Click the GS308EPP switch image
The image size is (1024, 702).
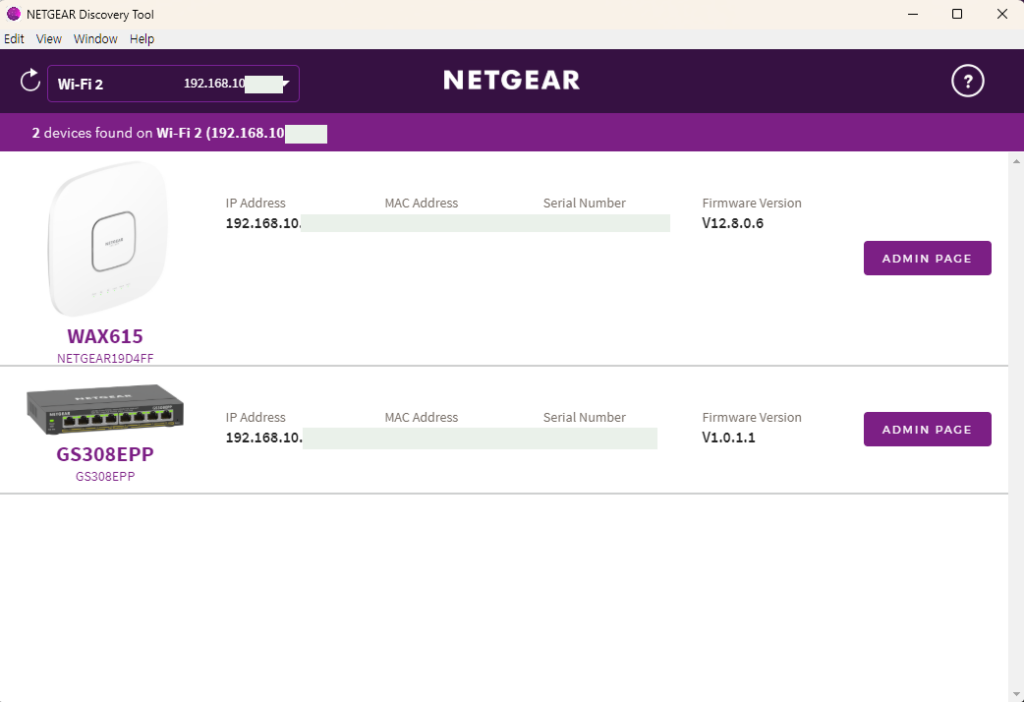click(x=104, y=409)
